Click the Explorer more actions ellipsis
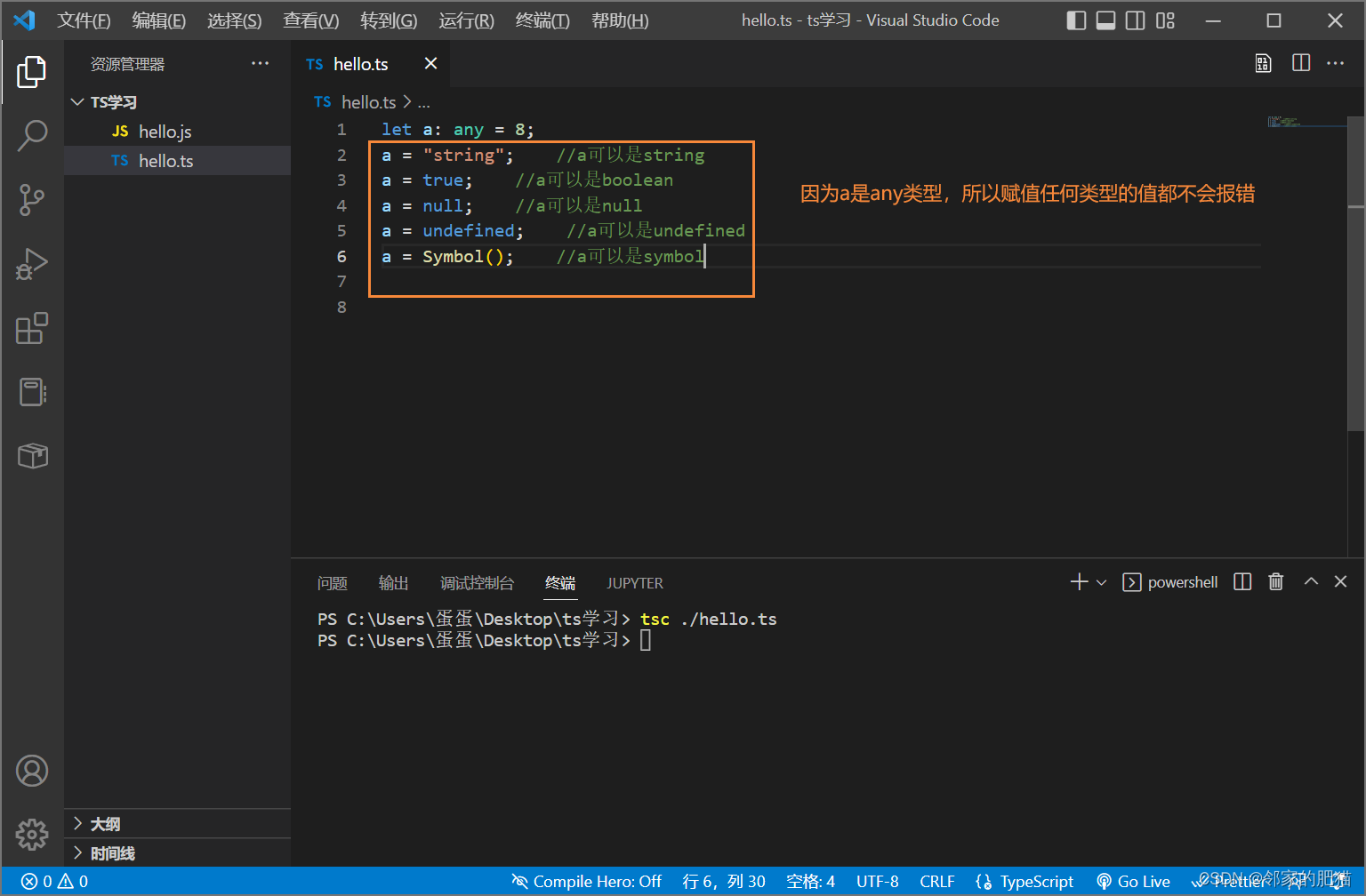 click(260, 63)
